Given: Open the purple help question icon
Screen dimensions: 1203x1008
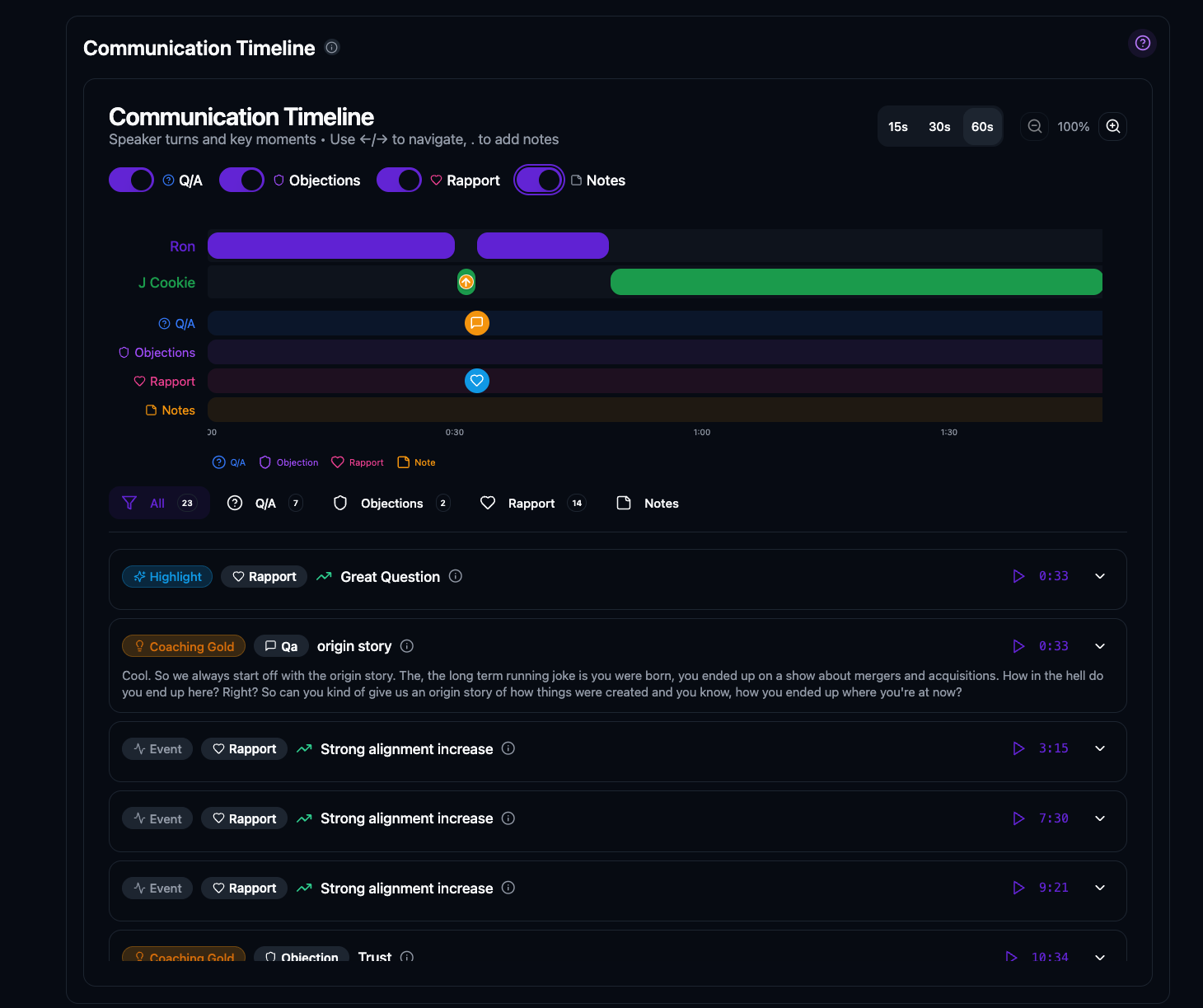Looking at the screenshot, I should pos(1142,43).
